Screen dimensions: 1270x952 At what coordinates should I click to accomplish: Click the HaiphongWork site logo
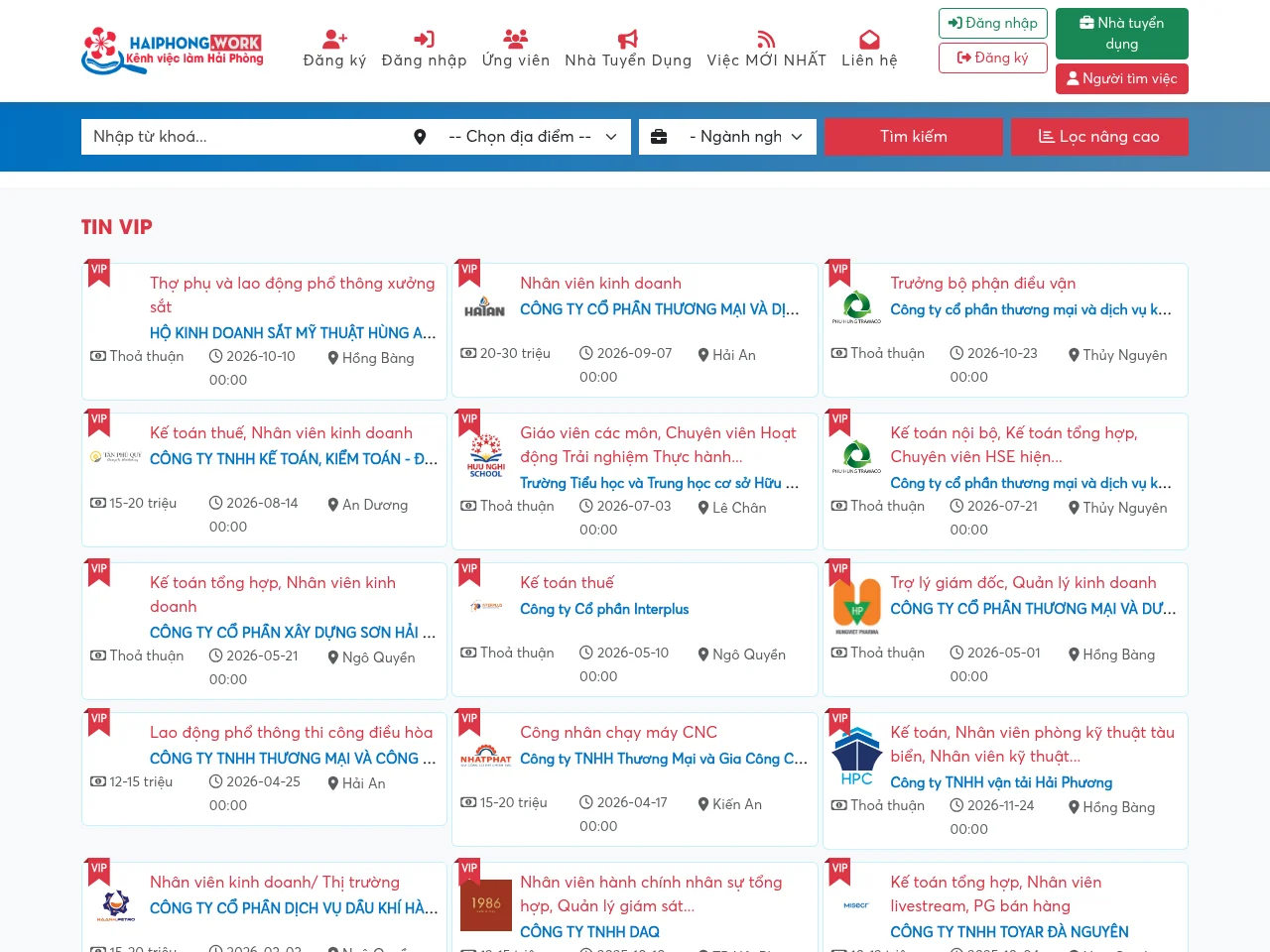(x=173, y=51)
